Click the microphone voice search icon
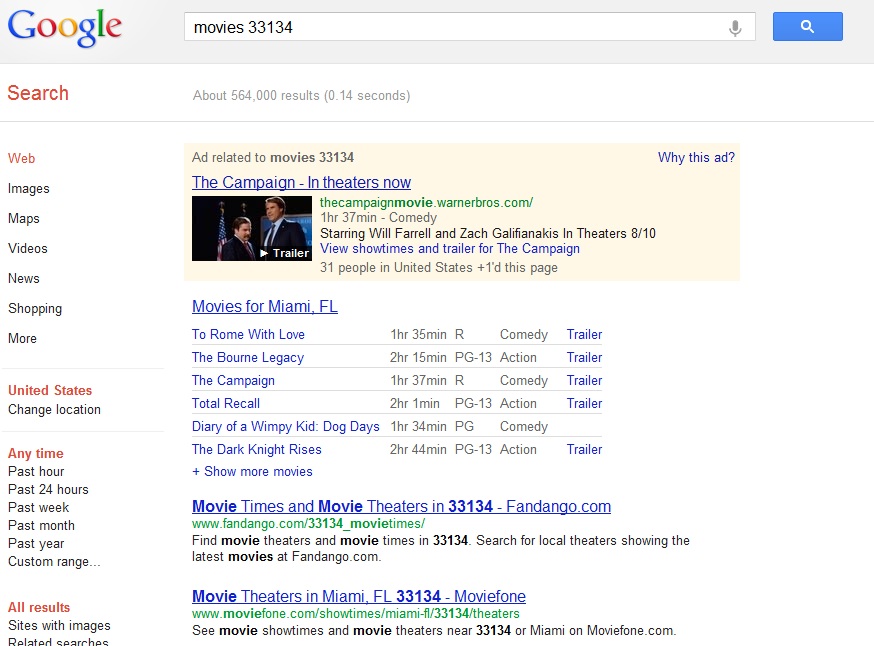 pyautogui.click(x=735, y=27)
